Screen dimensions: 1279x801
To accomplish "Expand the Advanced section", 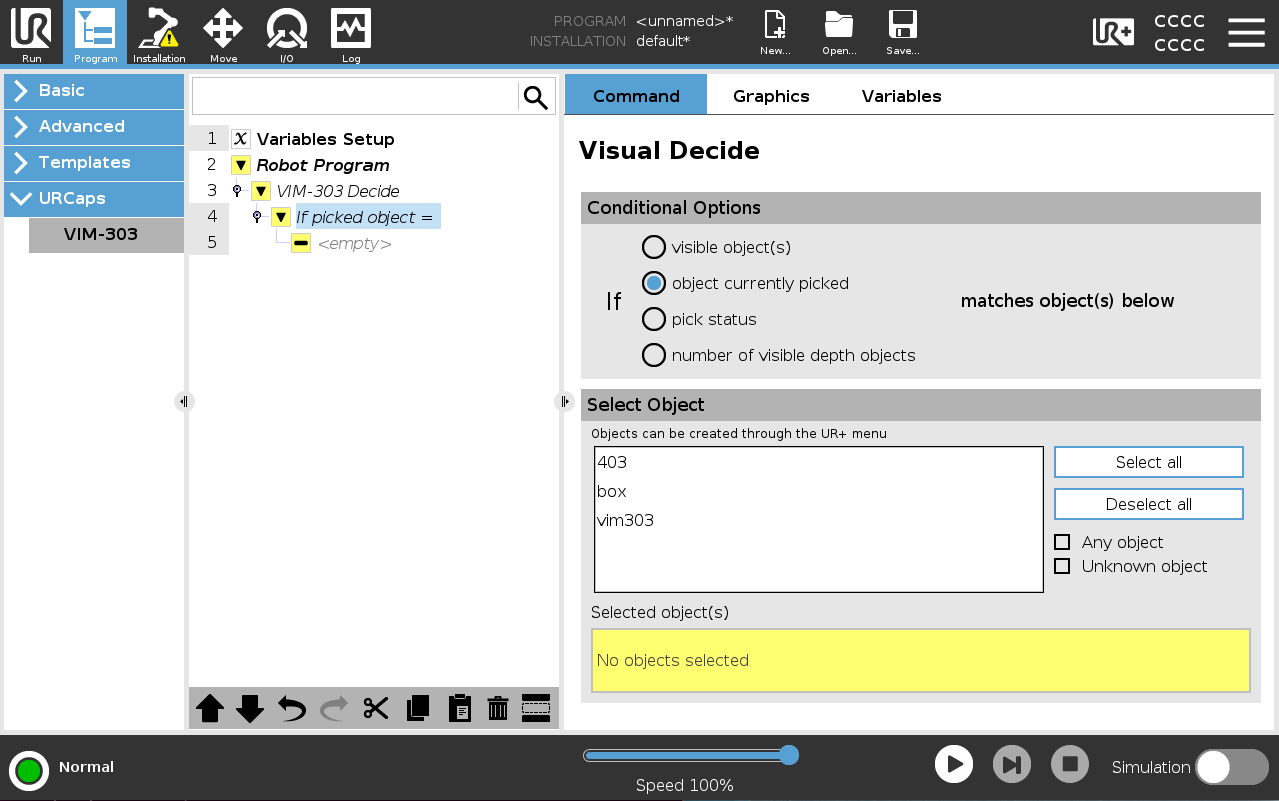I will click(x=94, y=127).
